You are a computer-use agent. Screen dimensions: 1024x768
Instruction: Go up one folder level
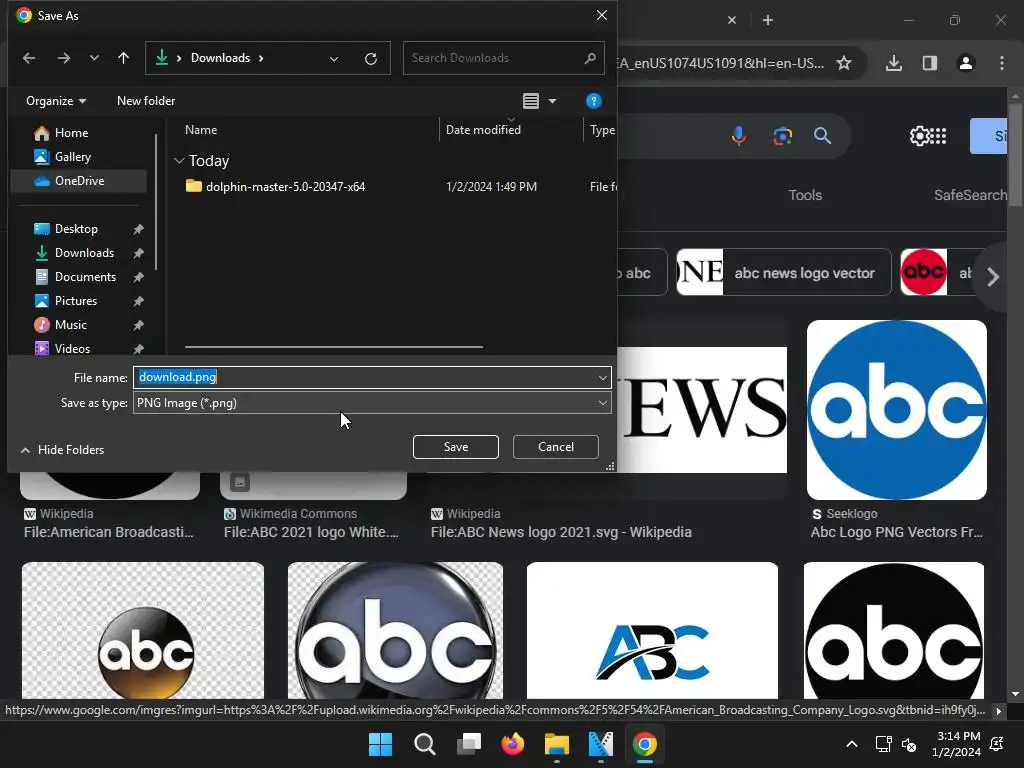(123, 58)
